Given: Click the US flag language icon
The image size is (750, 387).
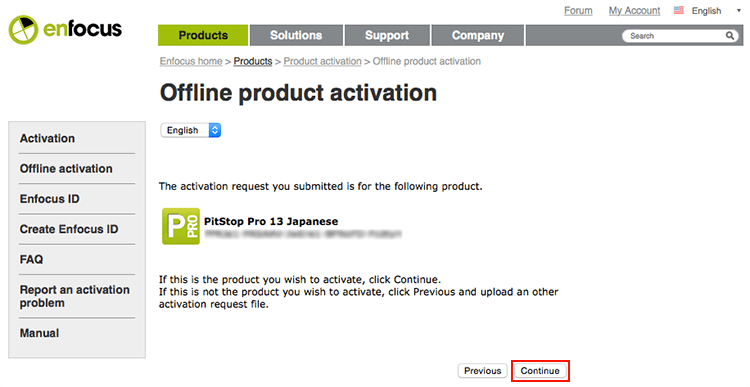Looking at the screenshot, I should pyautogui.click(x=678, y=10).
